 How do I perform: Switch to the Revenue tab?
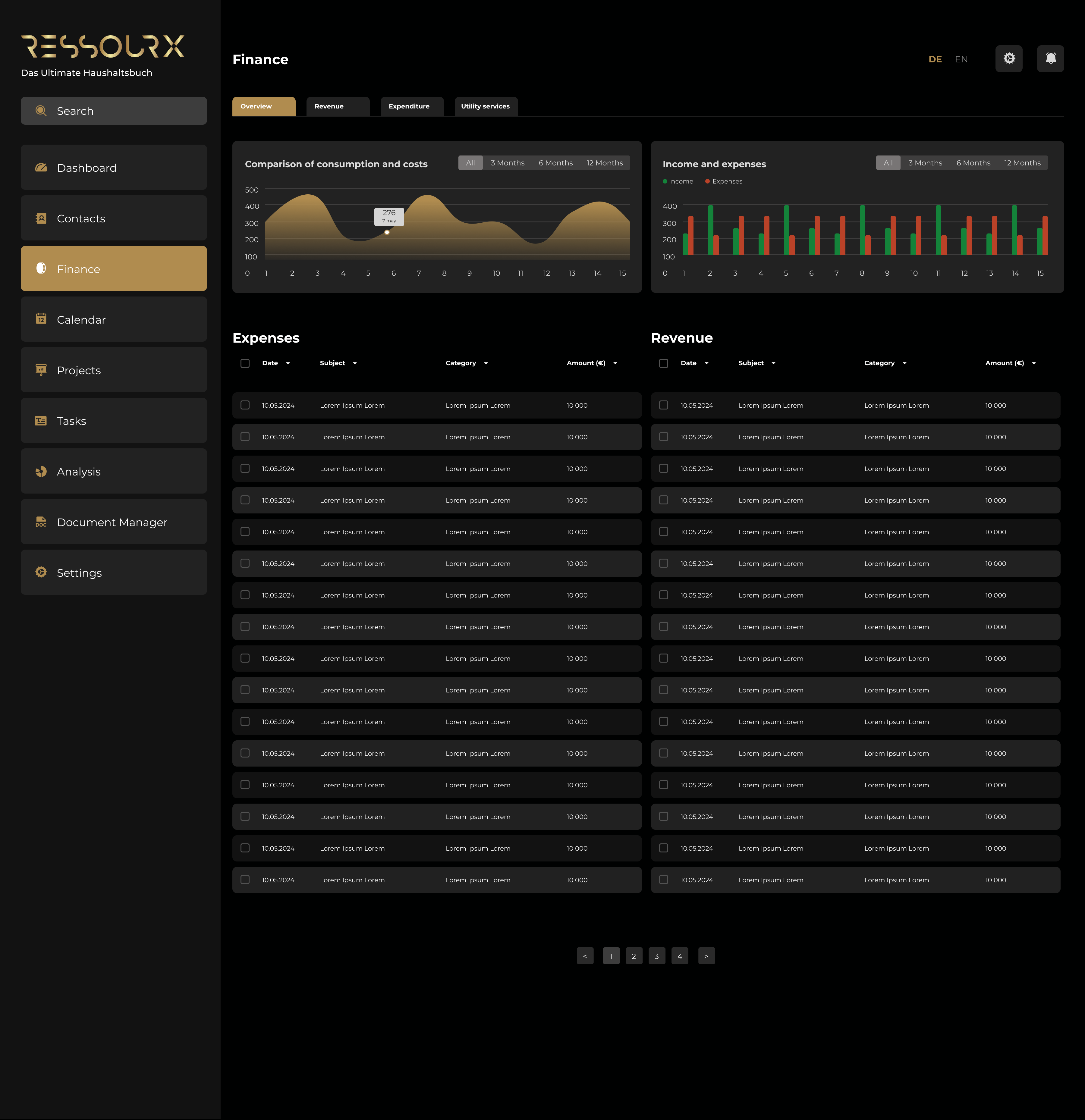(x=338, y=106)
